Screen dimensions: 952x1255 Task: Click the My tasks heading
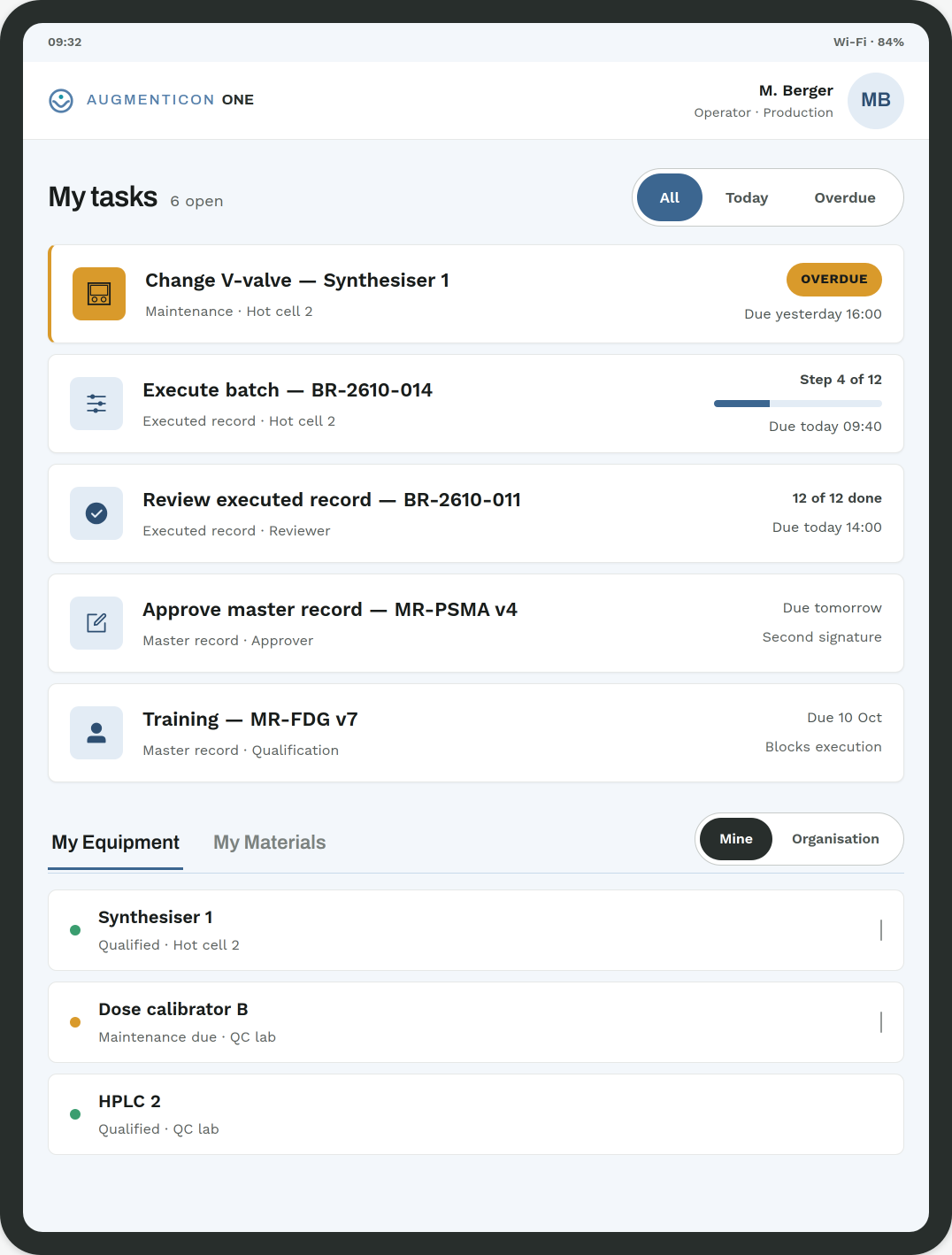(x=103, y=196)
